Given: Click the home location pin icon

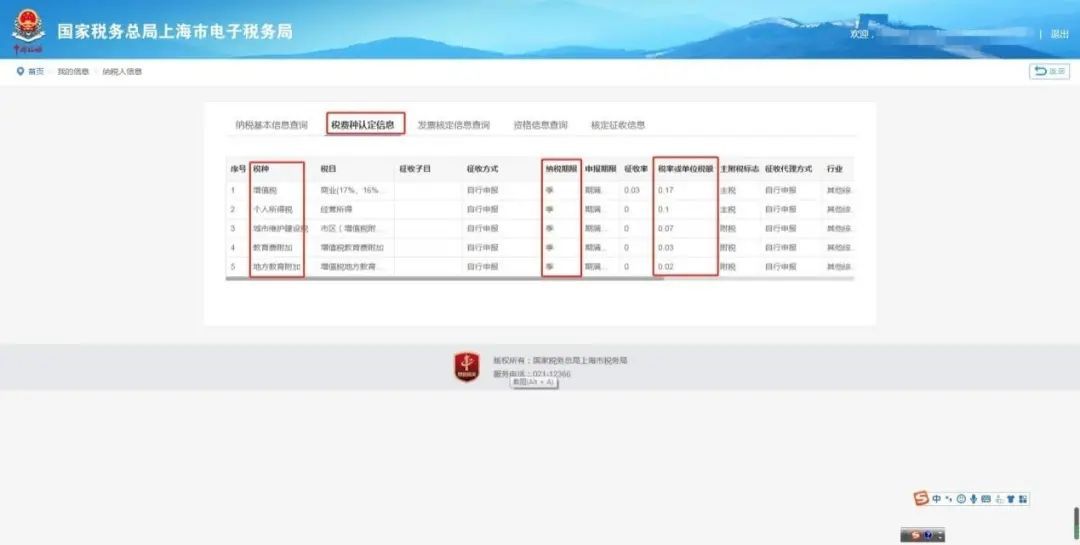Looking at the screenshot, I should 20,71.
